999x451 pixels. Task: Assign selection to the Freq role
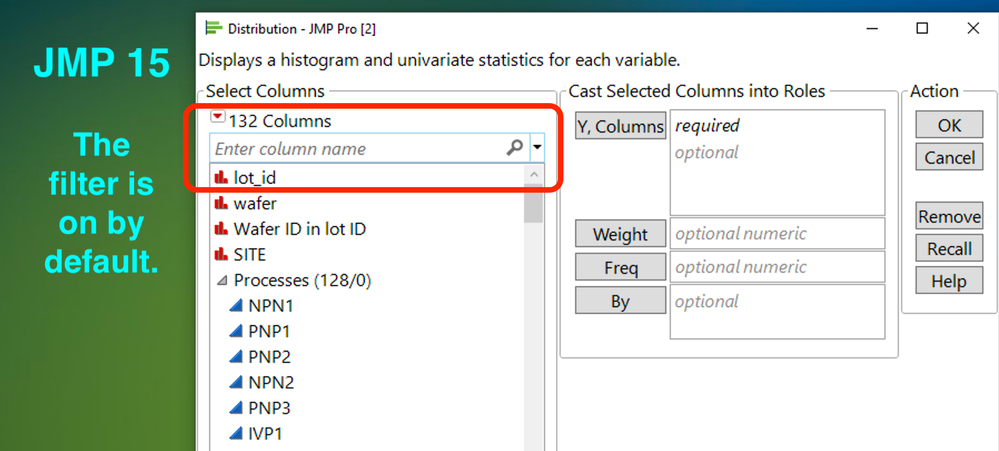(620, 268)
